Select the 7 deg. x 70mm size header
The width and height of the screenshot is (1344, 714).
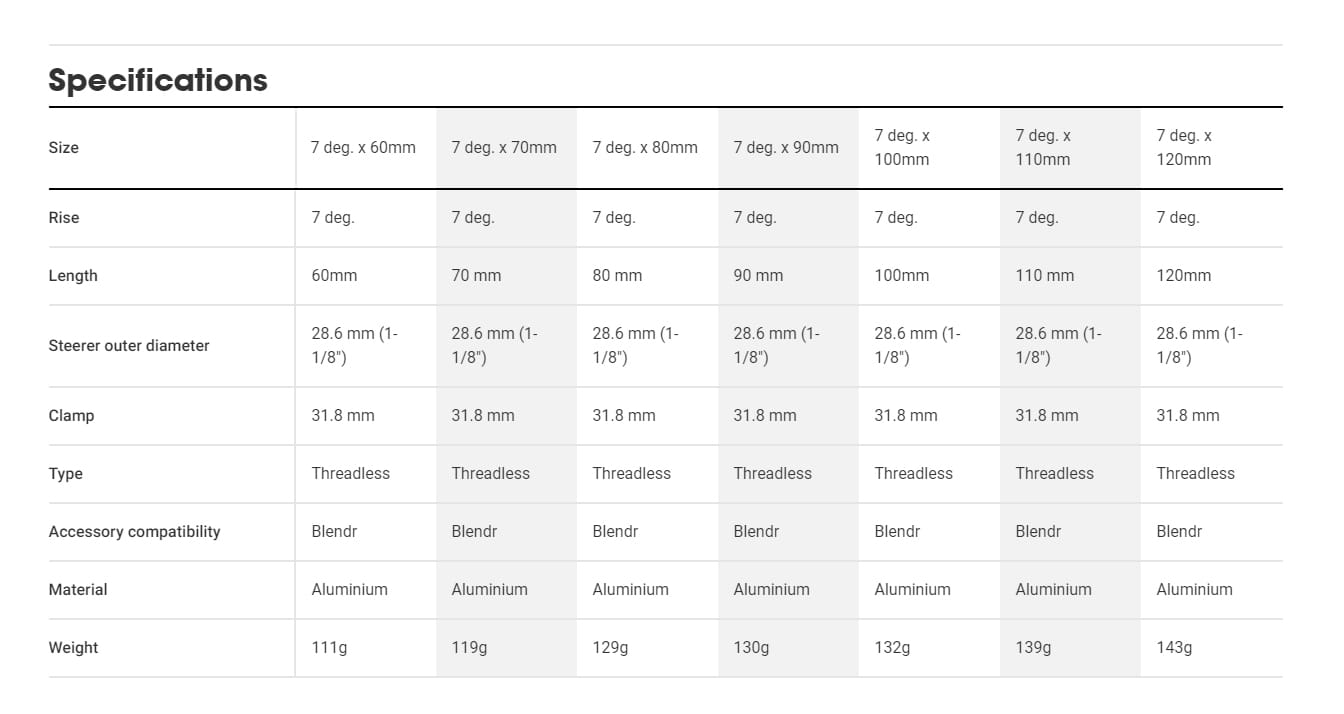click(x=504, y=148)
